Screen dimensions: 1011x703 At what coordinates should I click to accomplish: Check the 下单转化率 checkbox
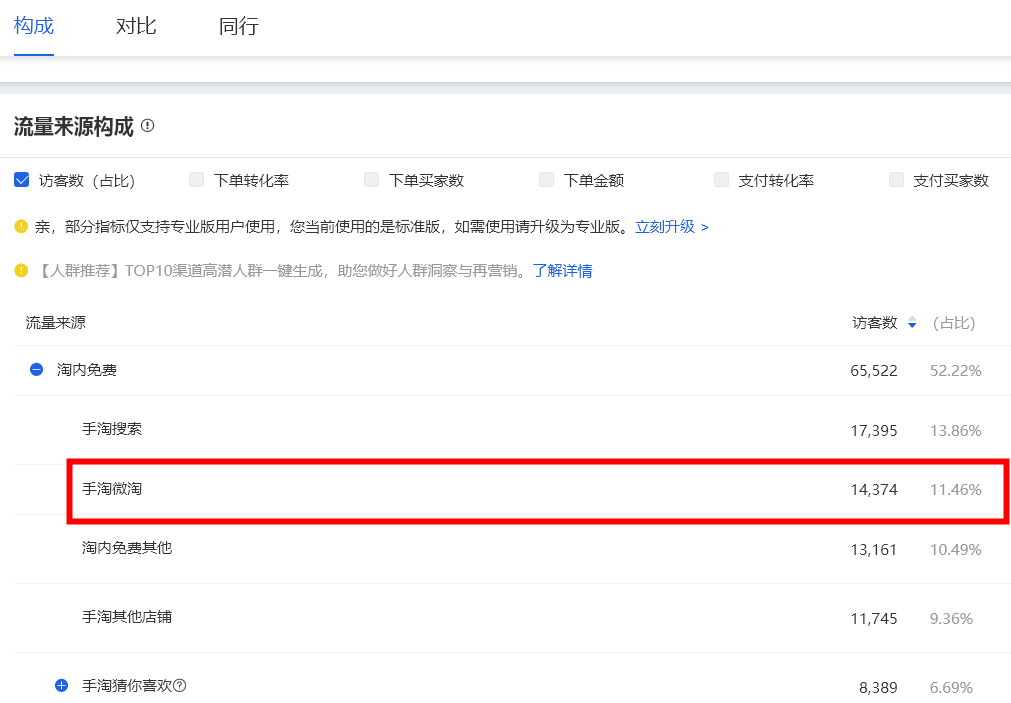(197, 180)
